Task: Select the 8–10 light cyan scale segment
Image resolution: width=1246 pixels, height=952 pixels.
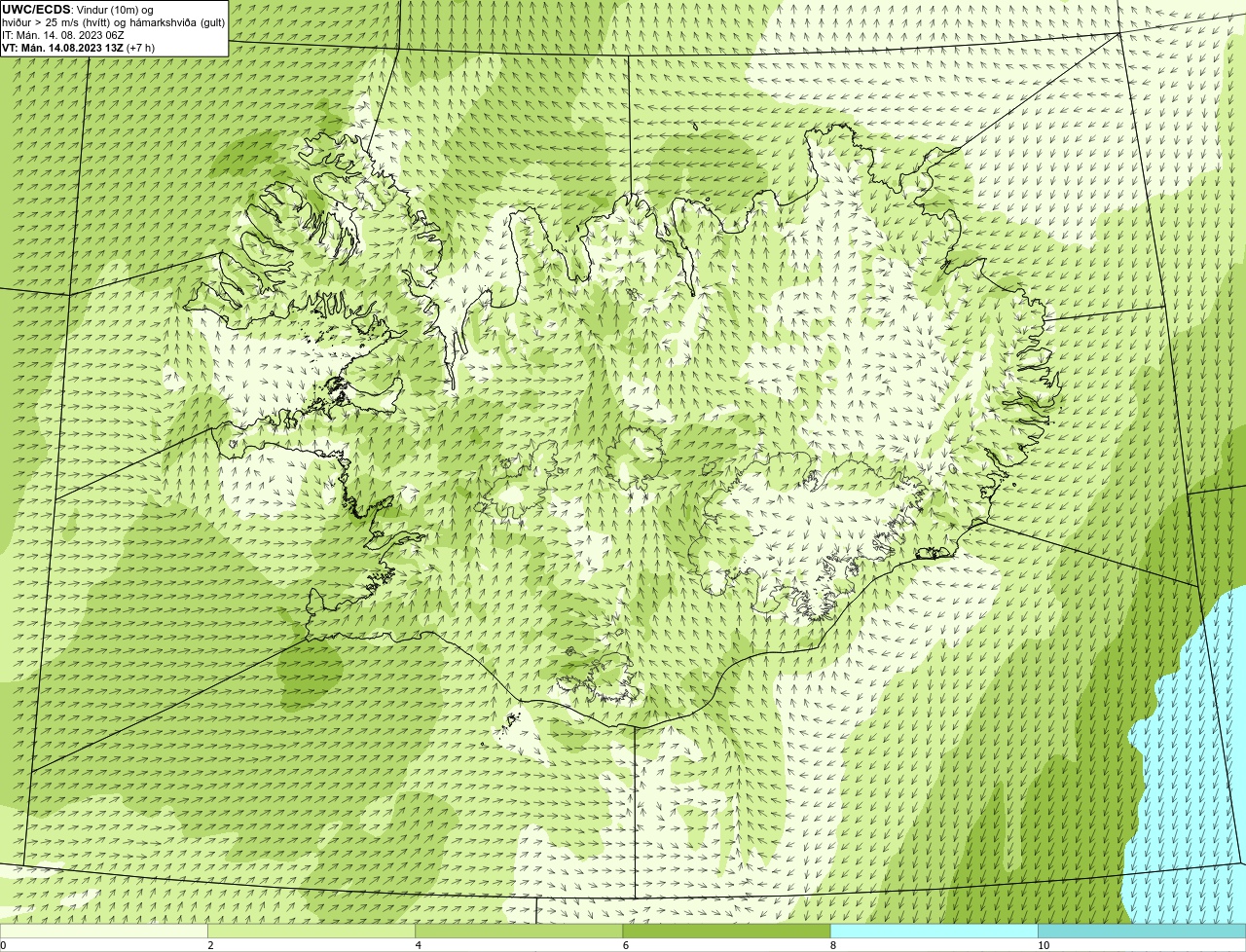Action: coord(934,932)
